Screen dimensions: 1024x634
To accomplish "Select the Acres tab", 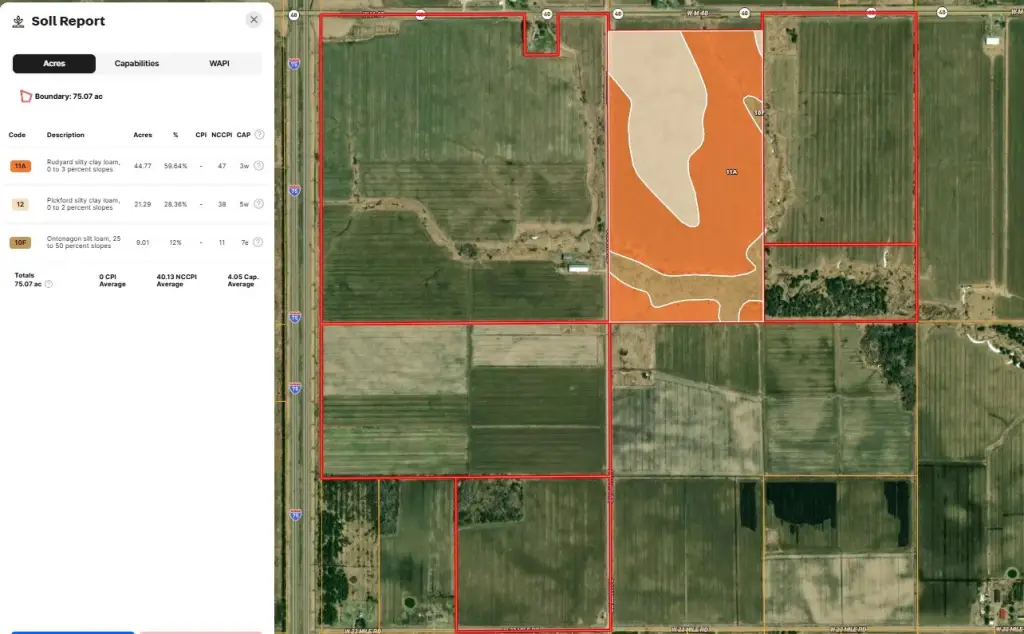I will click(x=54, y=64).
